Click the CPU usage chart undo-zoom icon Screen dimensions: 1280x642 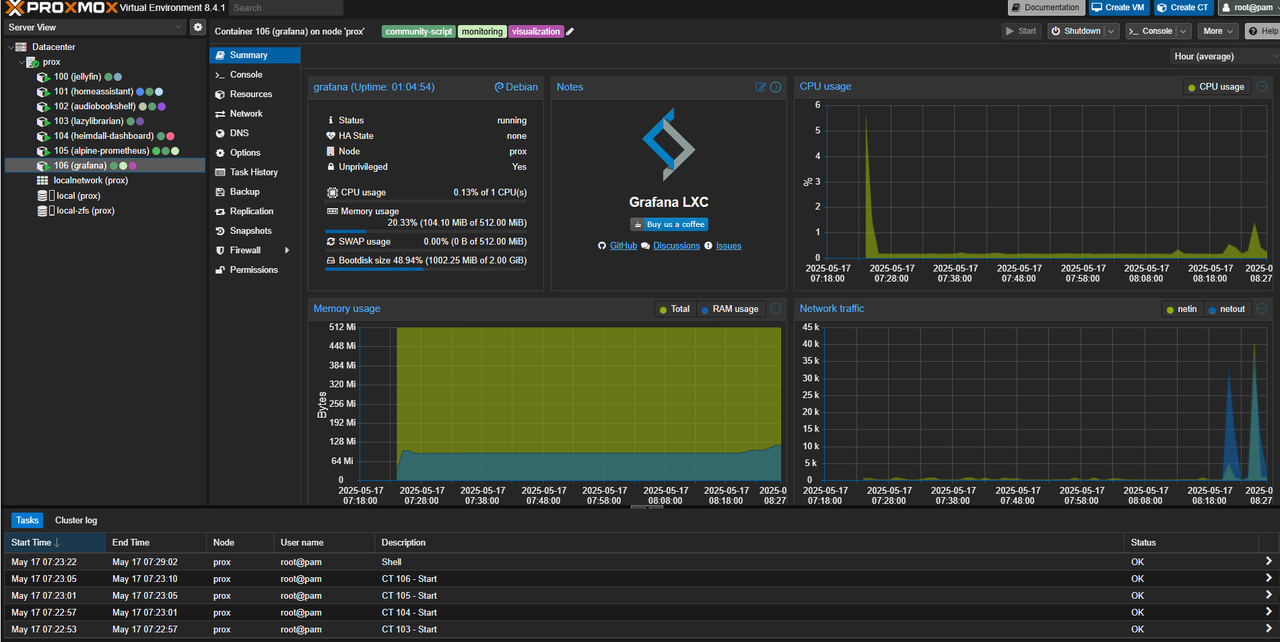(x=1264, y=87)
